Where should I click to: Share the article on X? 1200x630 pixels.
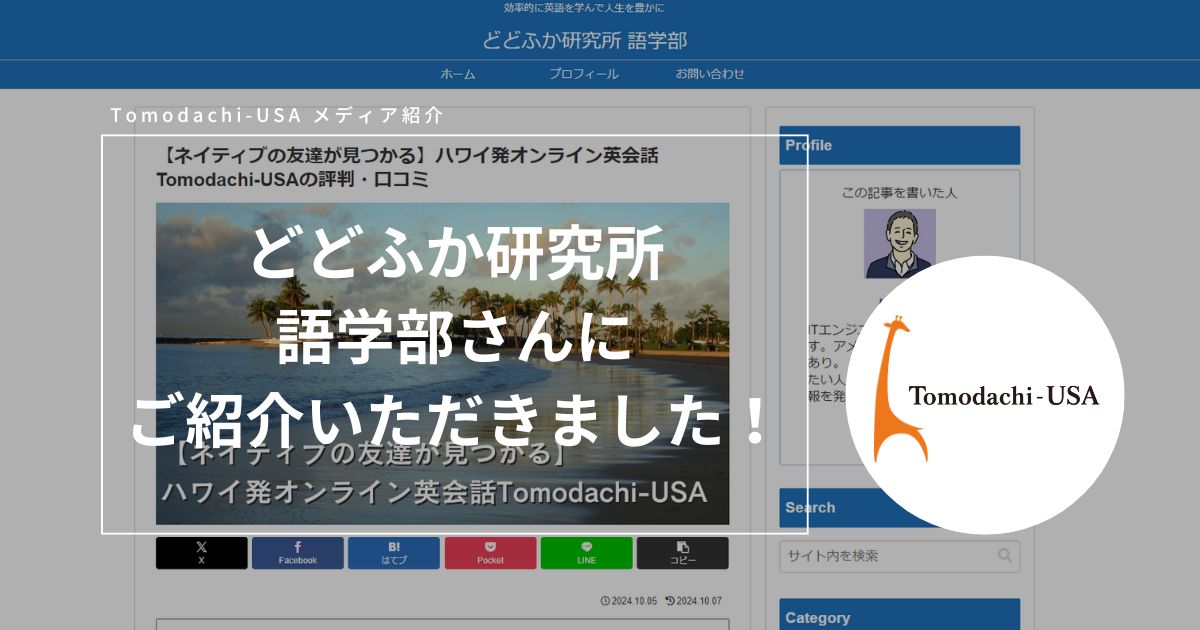point(202,553)
